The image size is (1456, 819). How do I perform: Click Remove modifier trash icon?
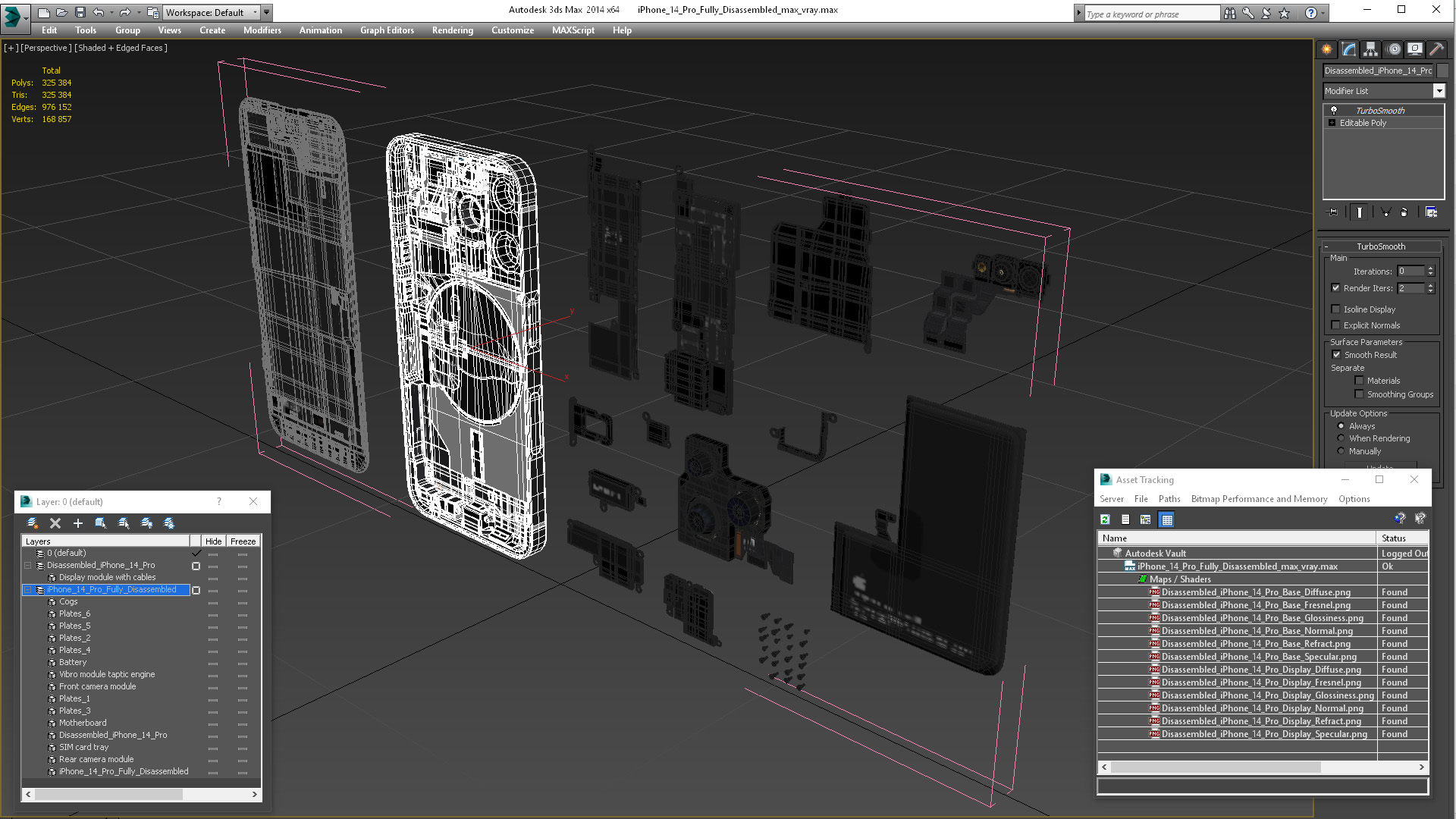1404,212
